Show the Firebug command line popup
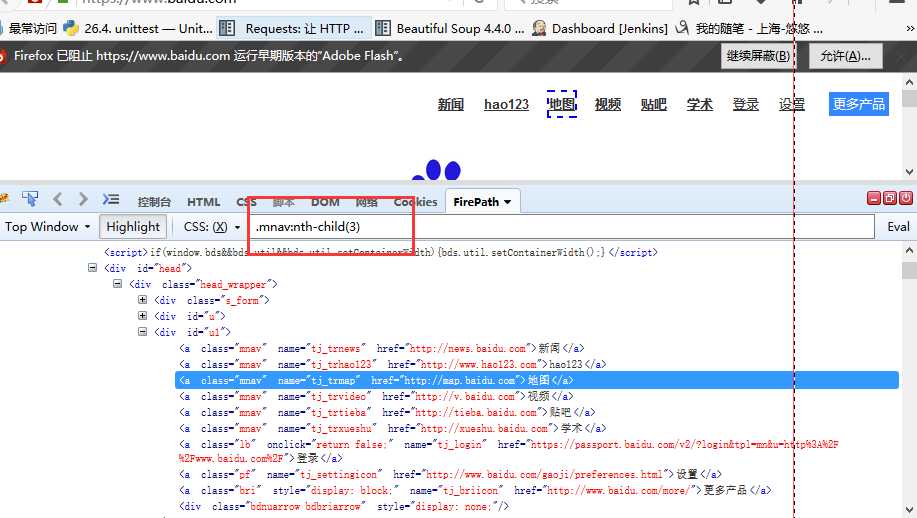The image size is (917, 518). coord(111,199)
